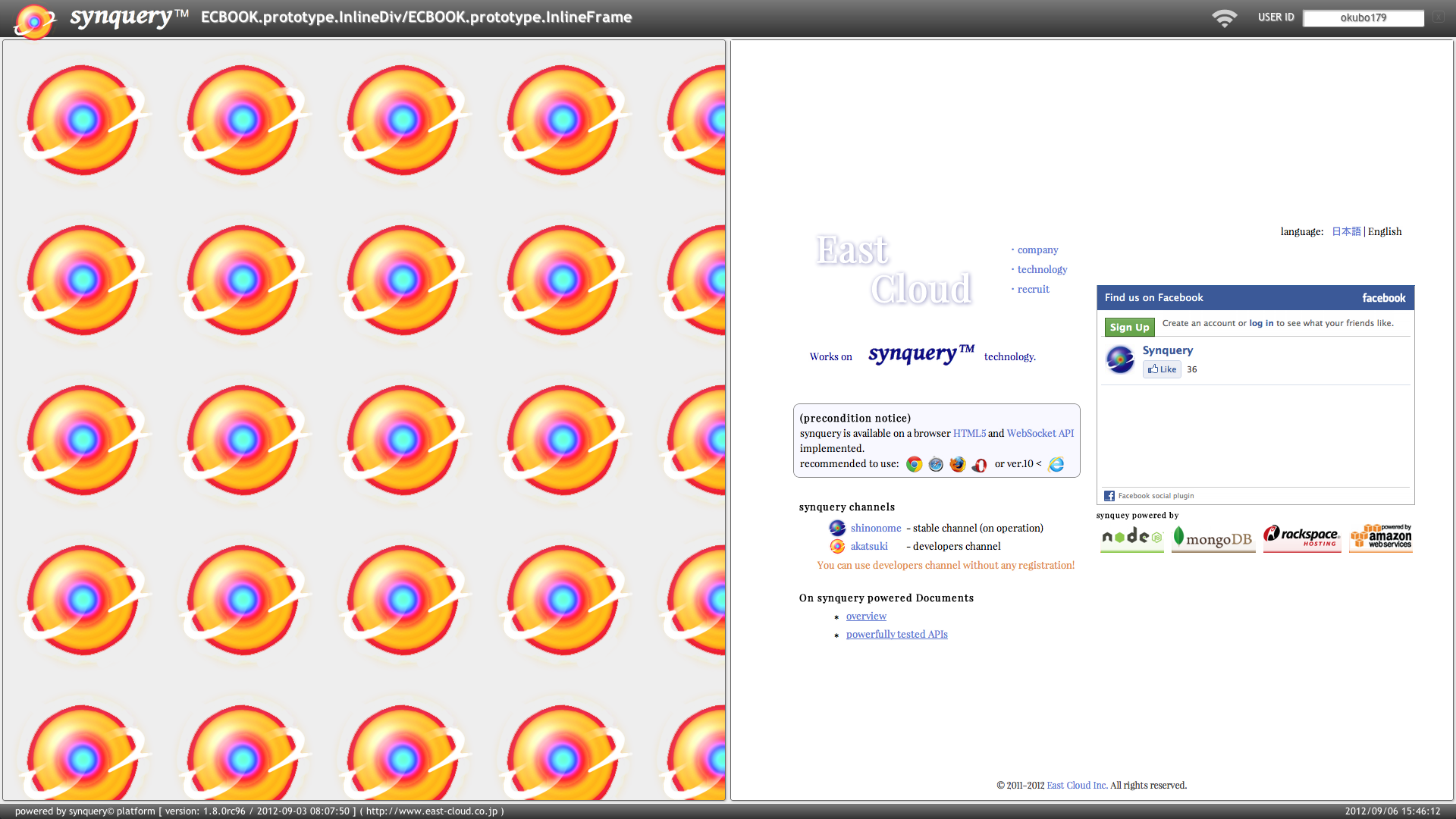
Task: Click the Like count 36
Action: coord(1191,369)
